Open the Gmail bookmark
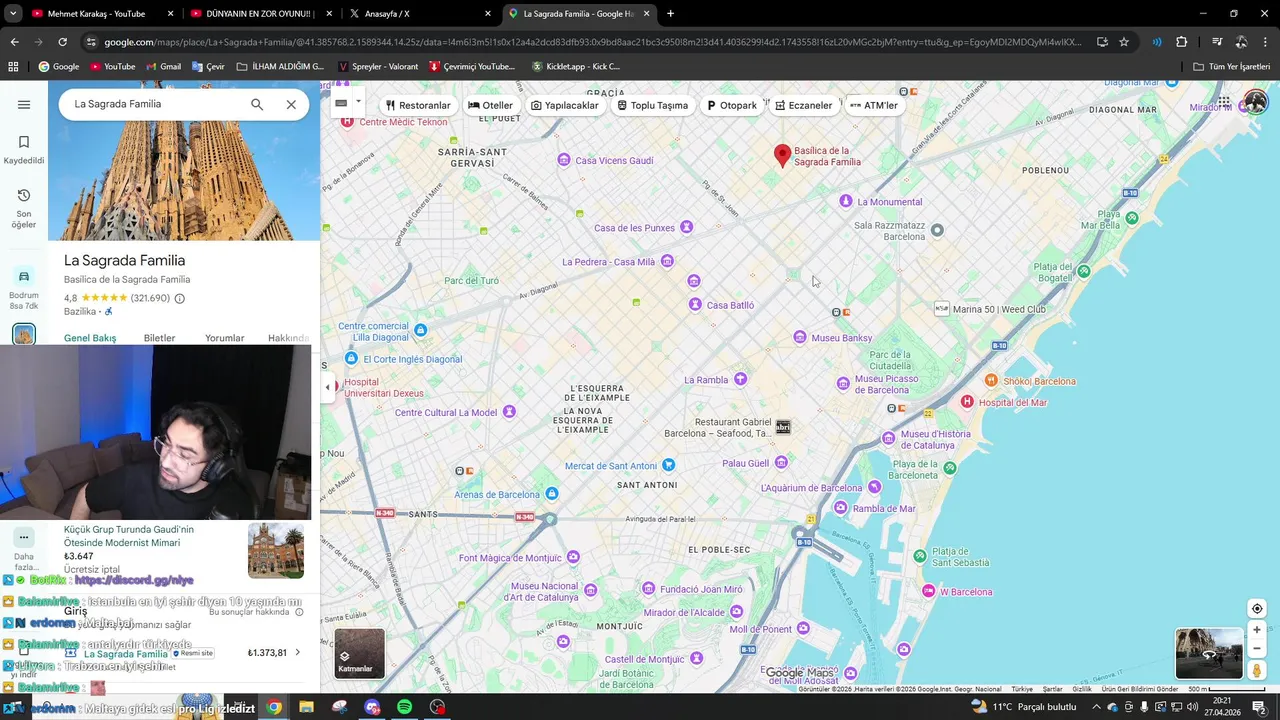Screen dimensions: 1280x720 coord(162,66)
